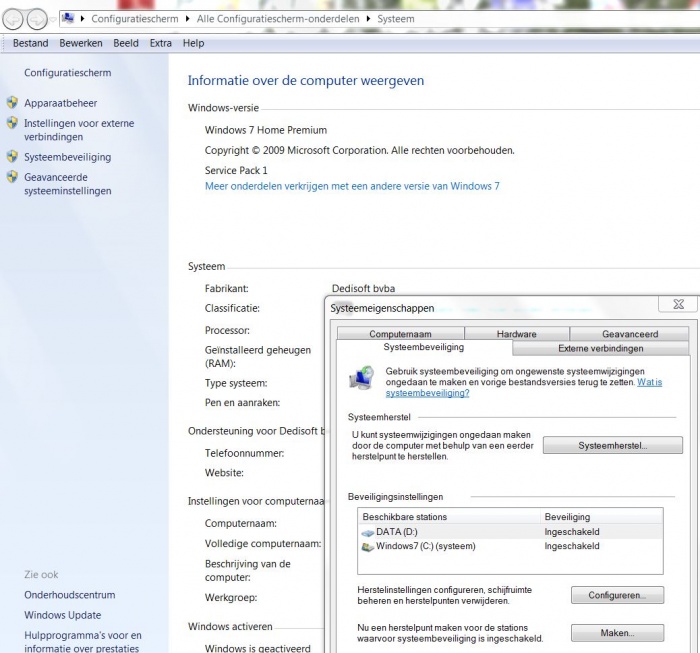700x653 pixels.
Task: Click the computer icon in address bar
Action: tap(68, 18)
